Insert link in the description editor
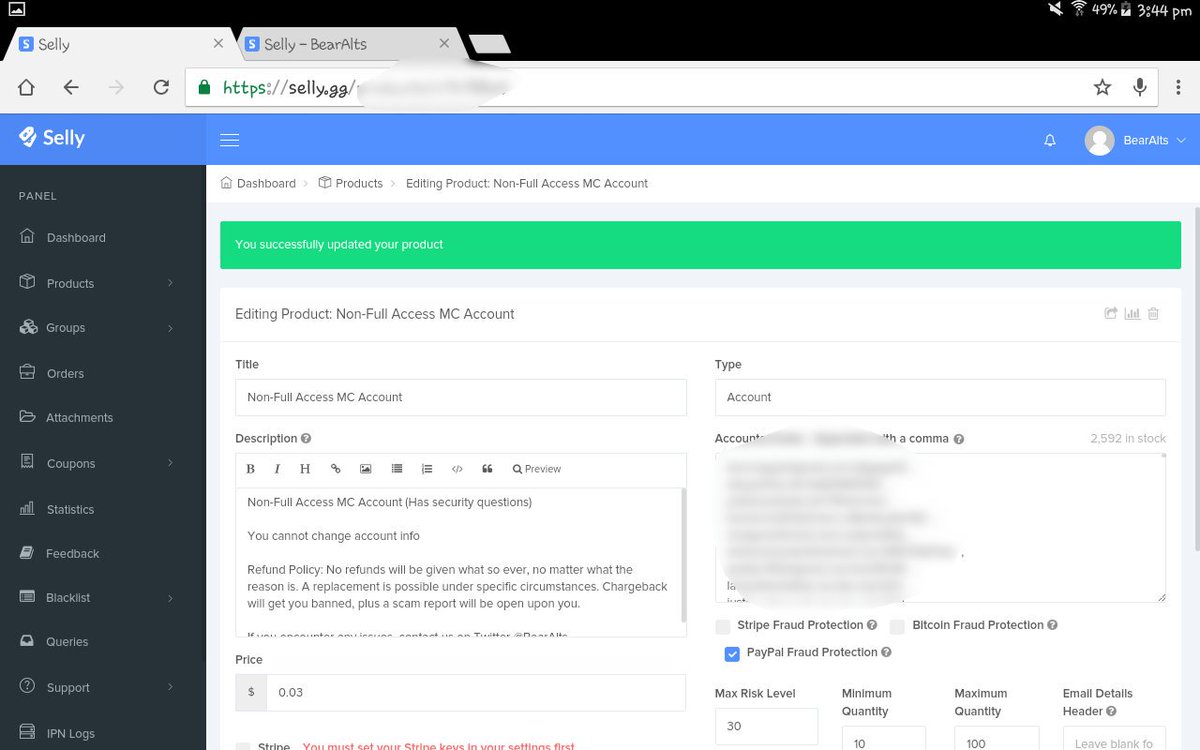Viewport: 1200px width, 750px height. click(335, 469)
